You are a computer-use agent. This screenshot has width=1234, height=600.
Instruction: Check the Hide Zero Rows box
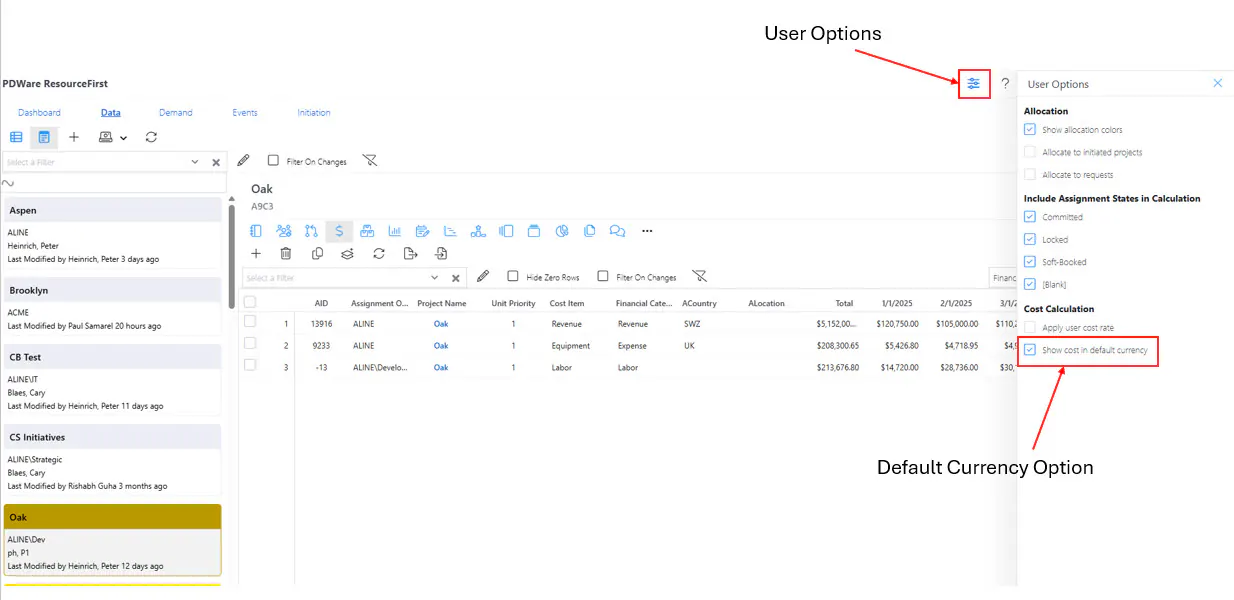pyautogui.click(x=513, y=277)
